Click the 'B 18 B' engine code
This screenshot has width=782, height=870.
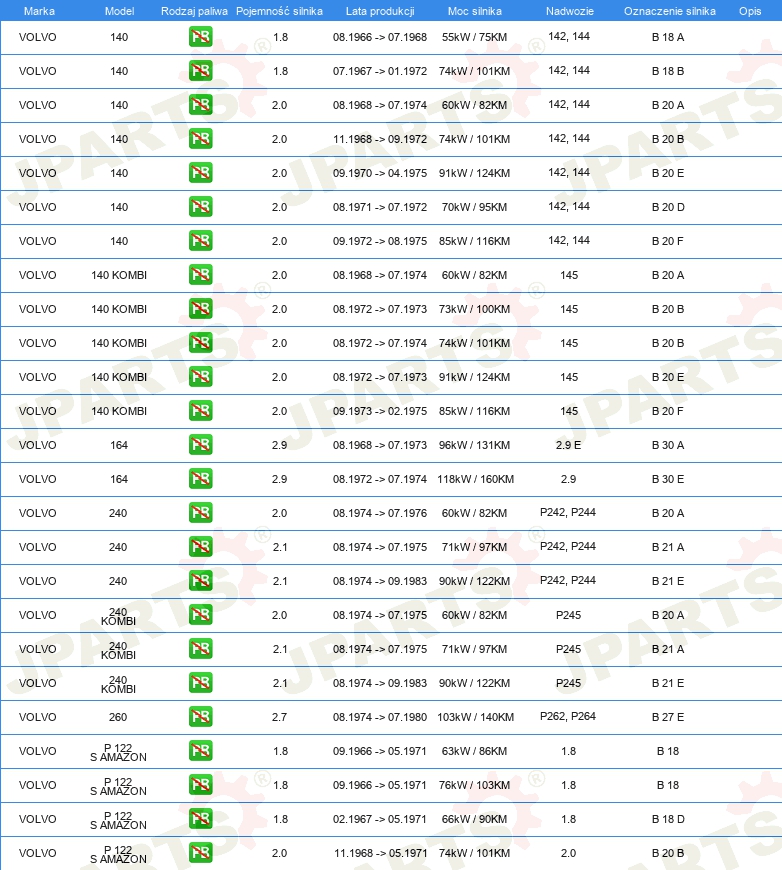tap(668, 71)
